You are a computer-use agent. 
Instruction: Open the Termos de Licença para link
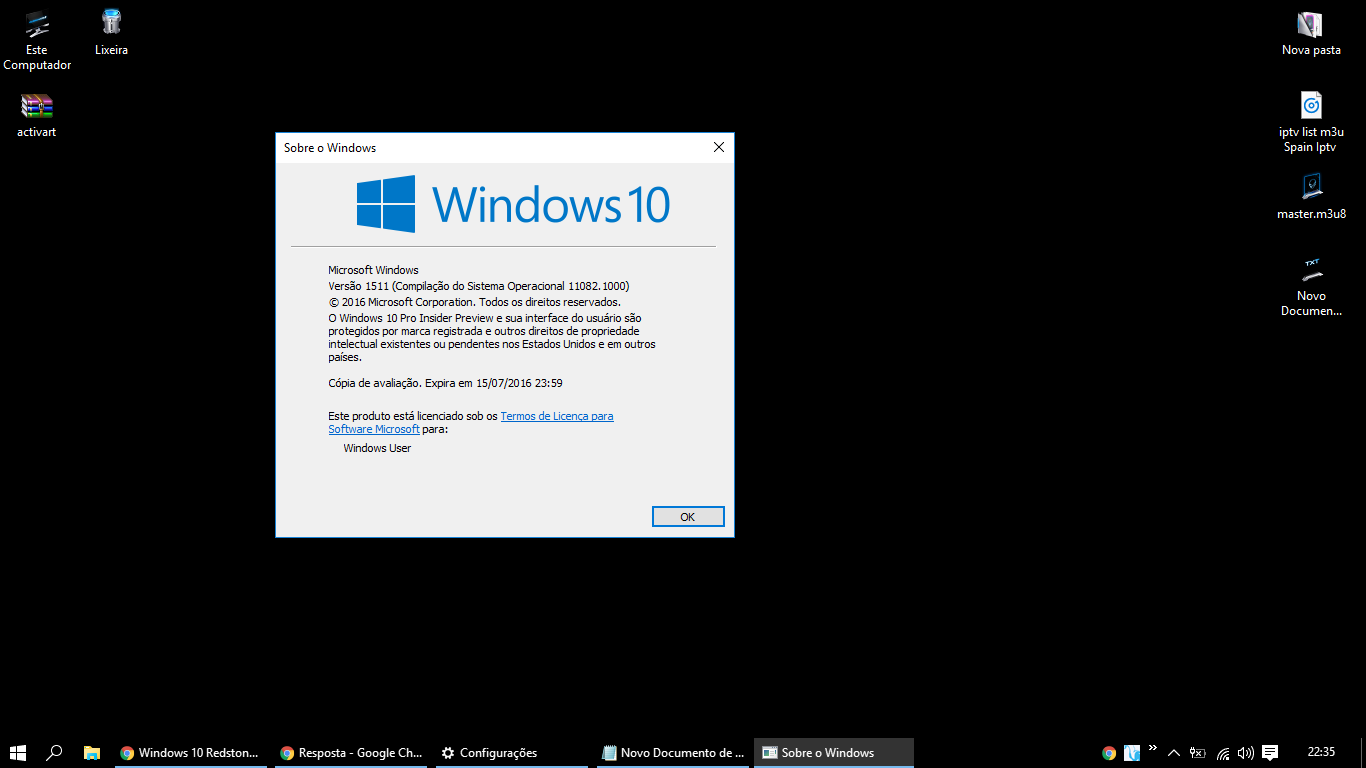pyautogui.click(x=556, y=416)
